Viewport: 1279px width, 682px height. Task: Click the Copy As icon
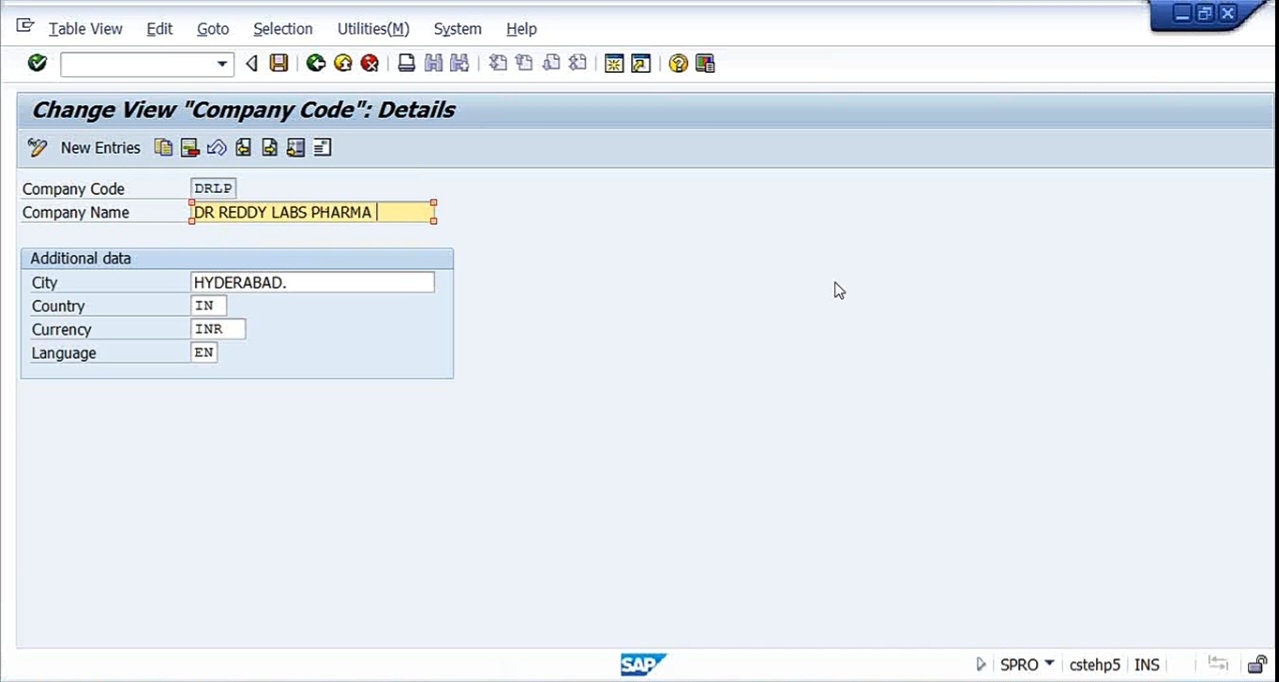pos(163,148)
